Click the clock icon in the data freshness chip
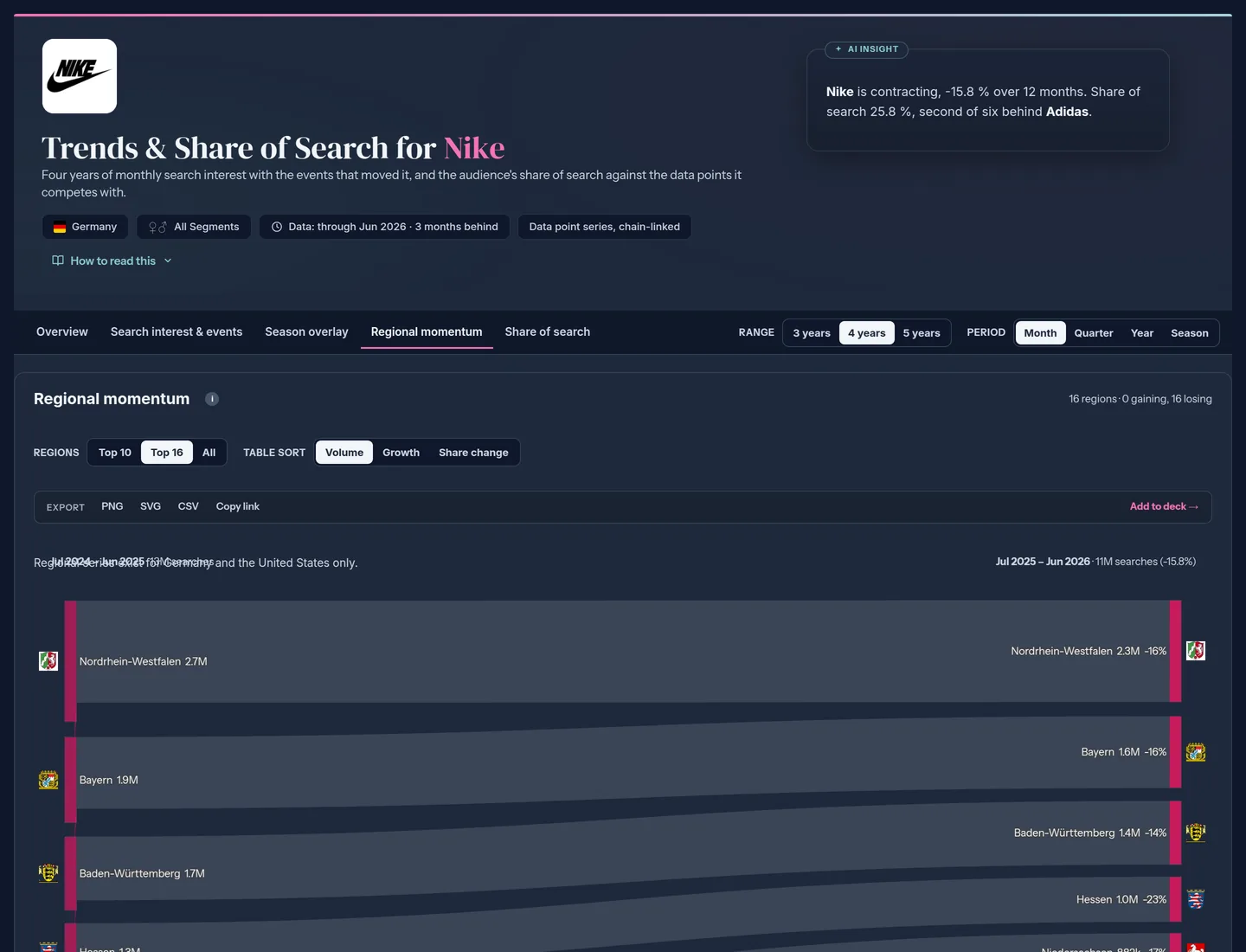1246x952 pixels. click(277, 227)
